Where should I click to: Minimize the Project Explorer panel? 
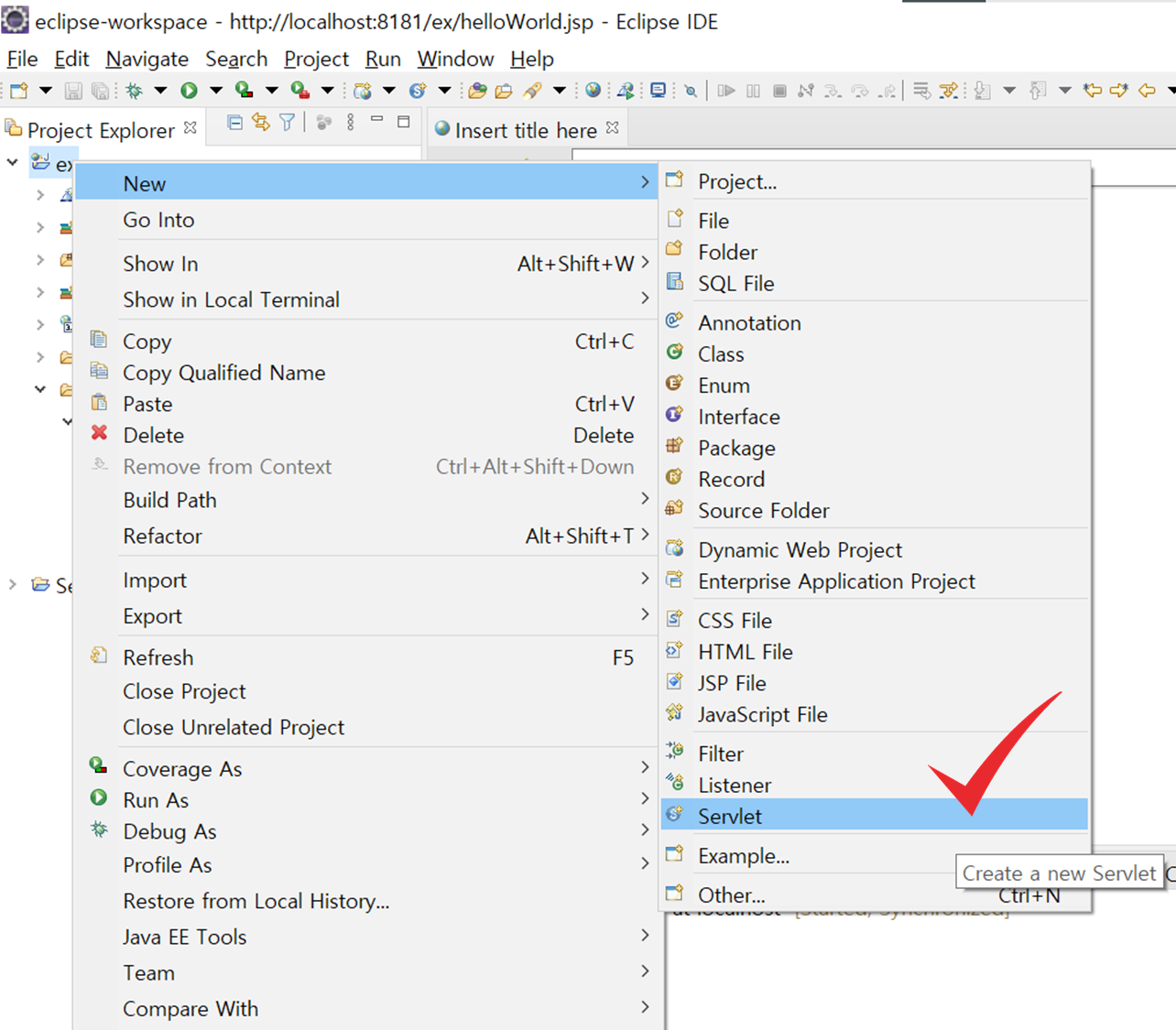click(x=376, y=120)
